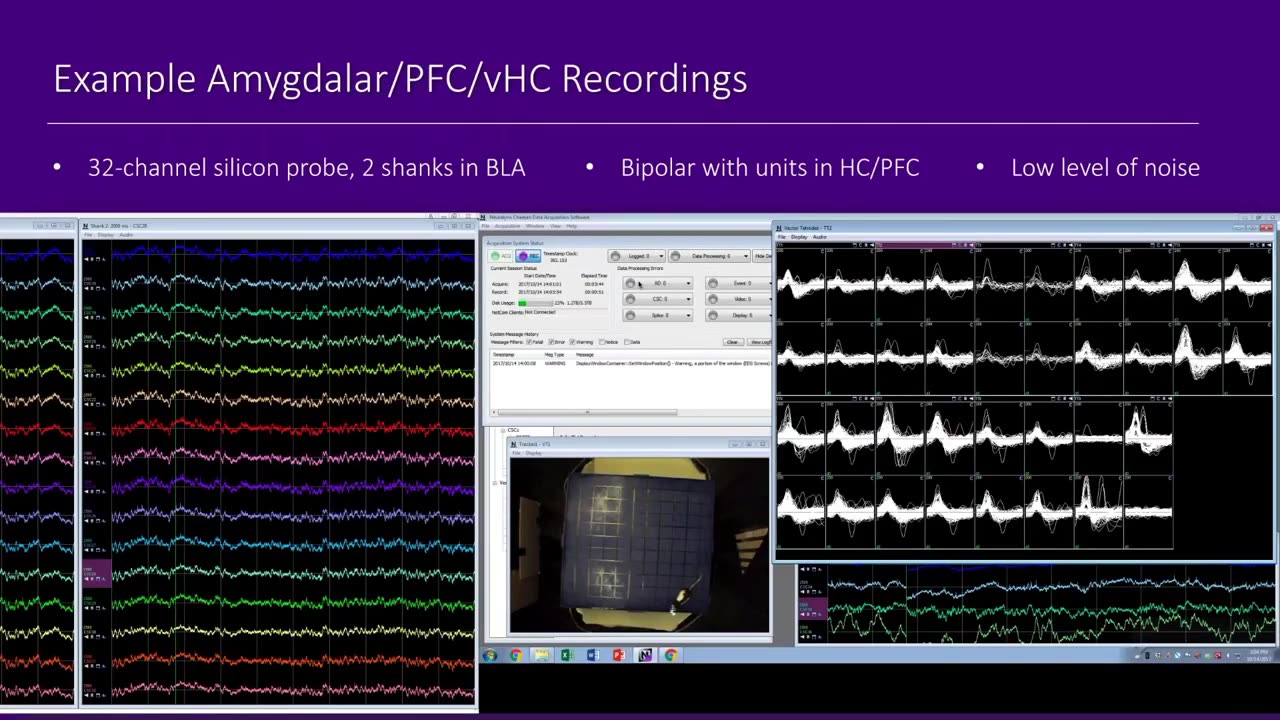Viewport: 1280px width, 720px height.
Task: Open Neuralynx Cheetah taskbar icon
Action: pos(645,655)
